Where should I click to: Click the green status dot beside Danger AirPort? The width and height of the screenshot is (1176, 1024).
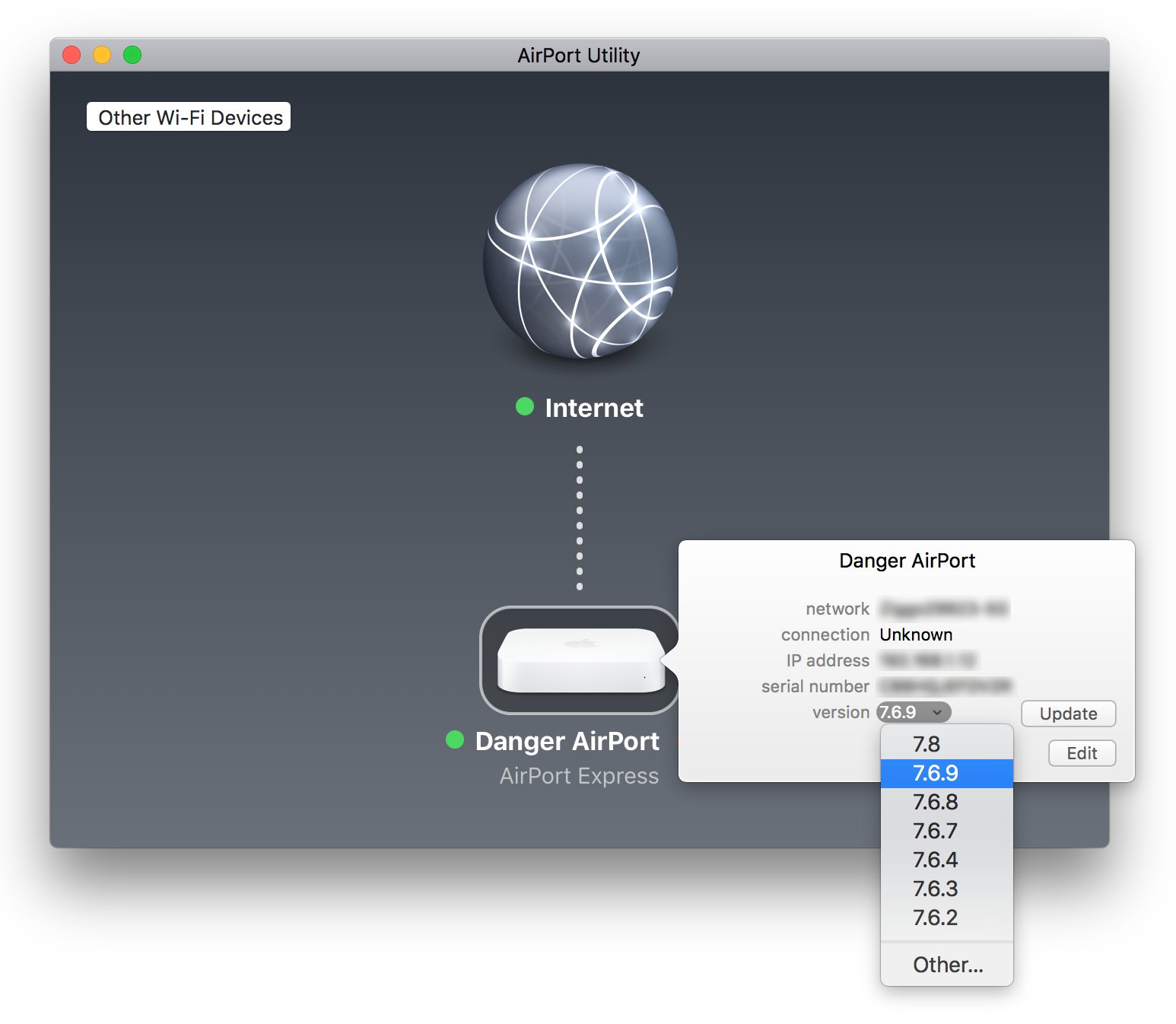[455, 739]
